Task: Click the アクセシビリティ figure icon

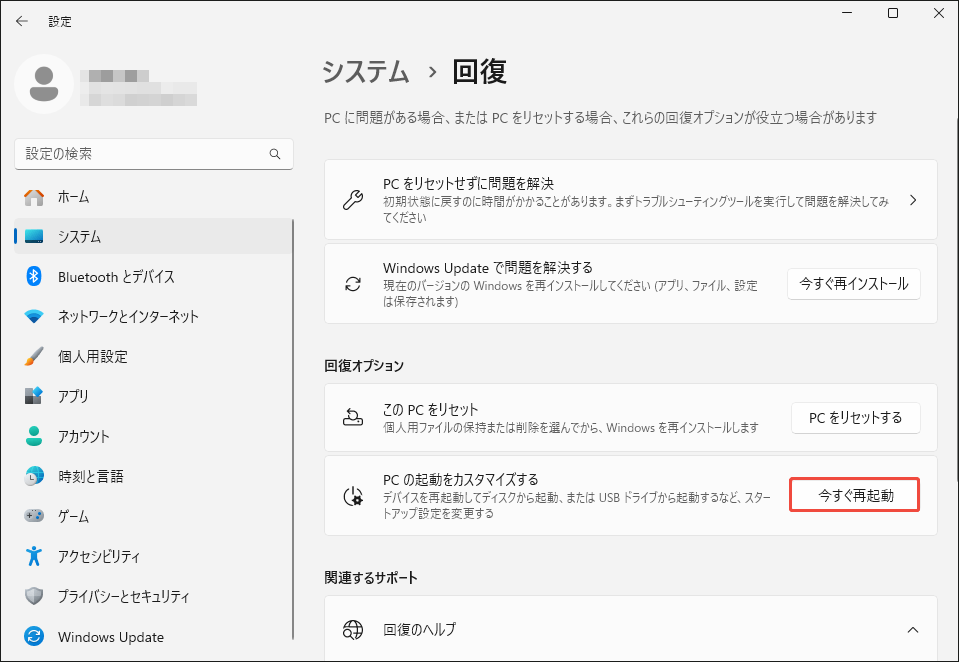Action: (x=34, y=556)
